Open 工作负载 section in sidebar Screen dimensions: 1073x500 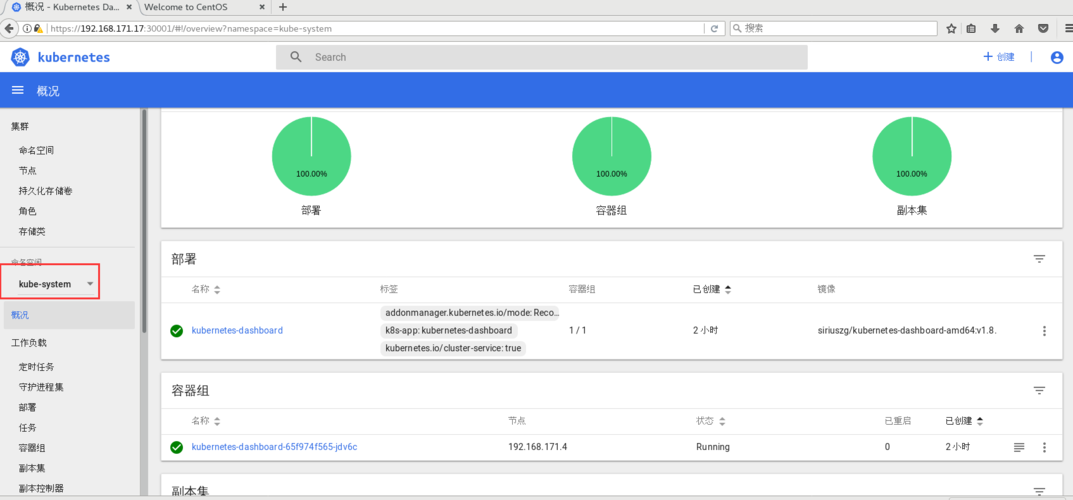coord(29,343)
